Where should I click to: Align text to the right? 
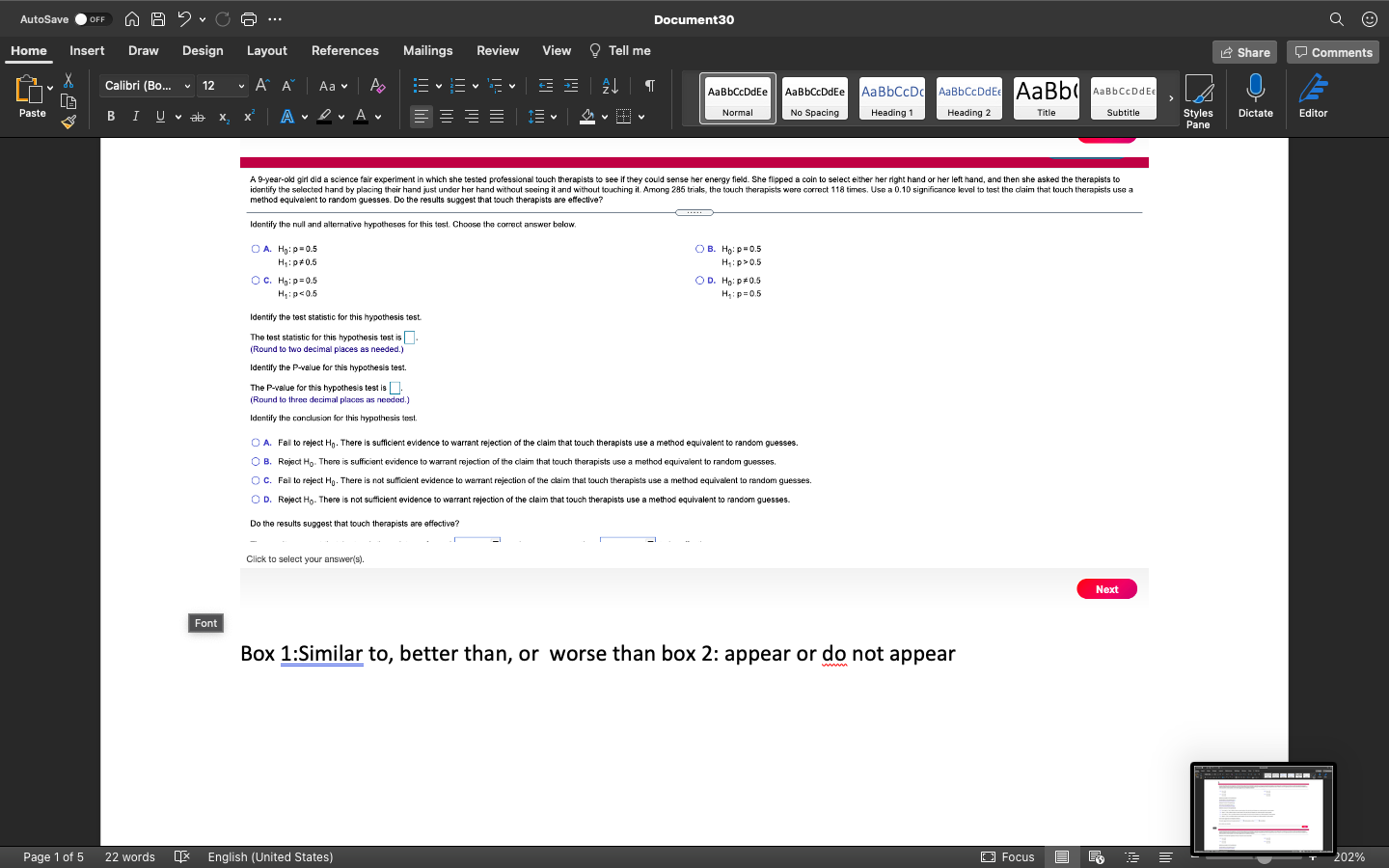(x=472, y=117)
